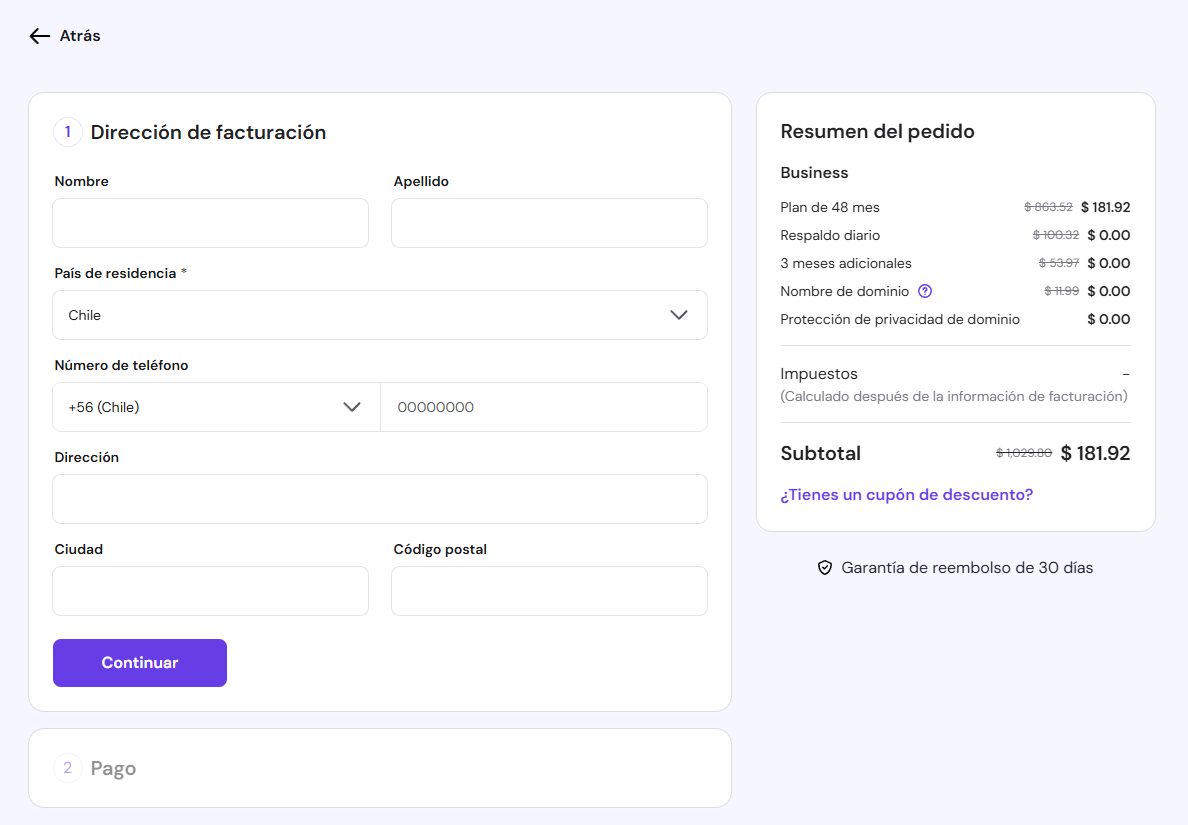Focus the Nombre input field

pos(210,223)
